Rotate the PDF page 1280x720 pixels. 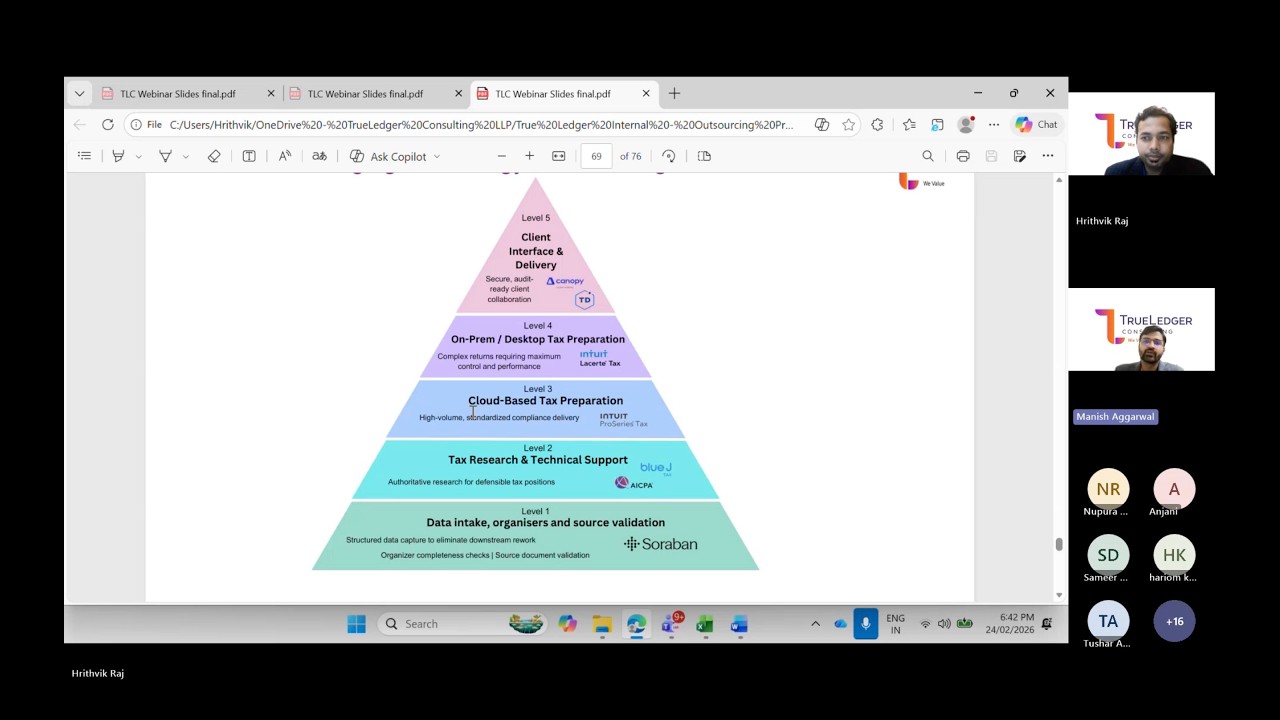669,156
